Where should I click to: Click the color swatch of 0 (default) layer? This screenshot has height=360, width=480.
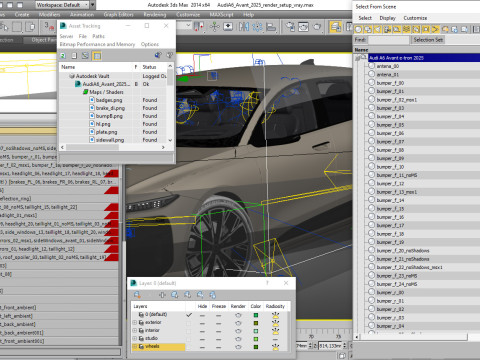tap(256, 315)
